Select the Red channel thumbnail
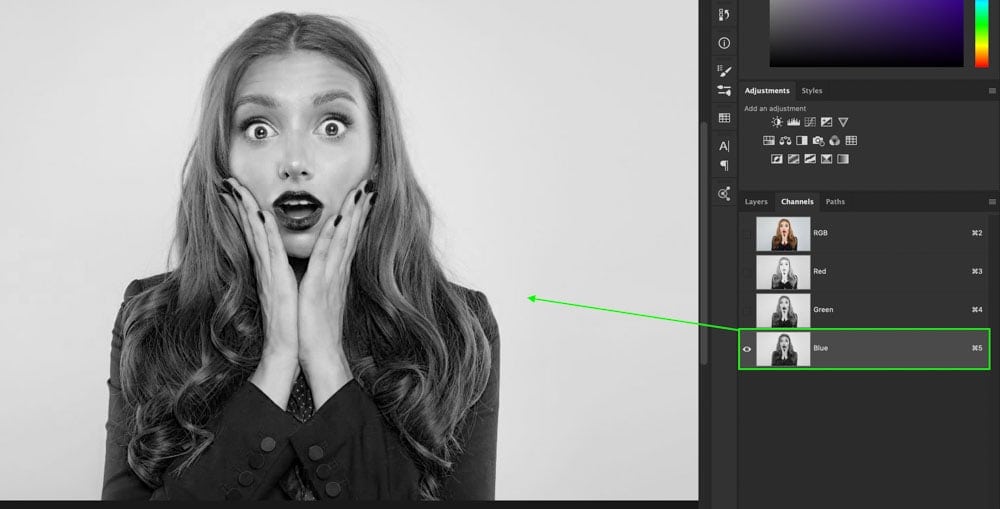Screen dimensions: 1000x509 coord(783,272)
